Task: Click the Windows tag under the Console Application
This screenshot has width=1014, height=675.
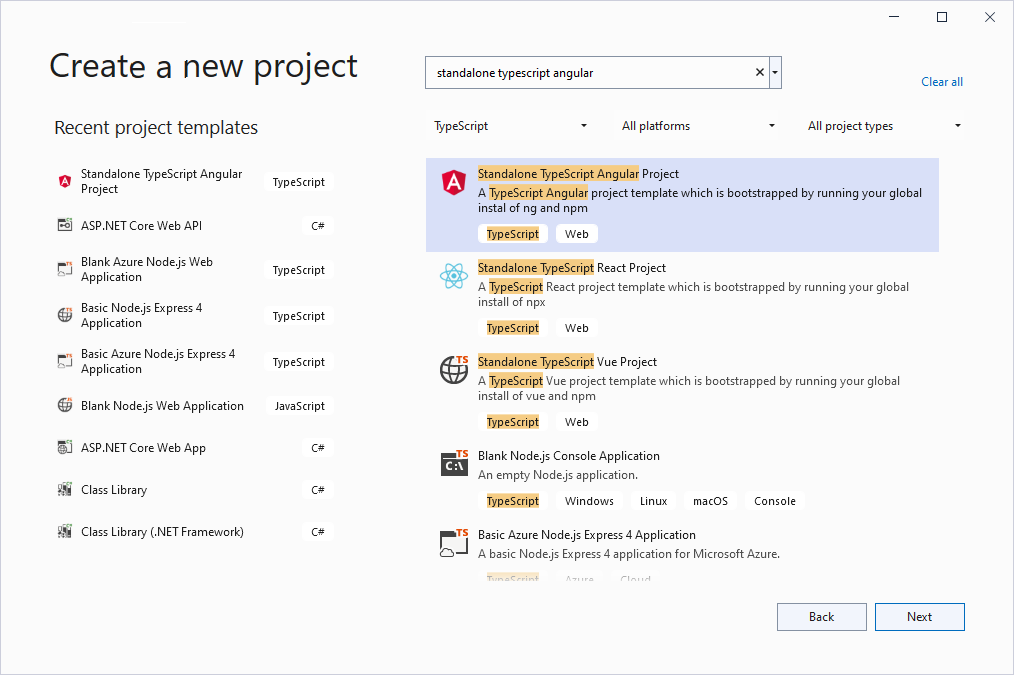Action: (589, 501)
